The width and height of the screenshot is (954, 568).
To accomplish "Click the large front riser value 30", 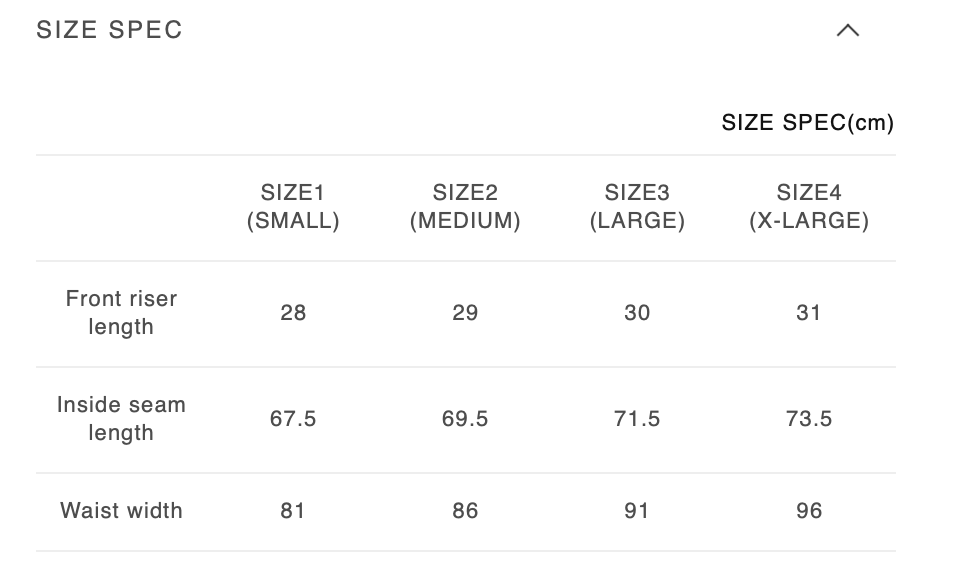I will point(637,313).
